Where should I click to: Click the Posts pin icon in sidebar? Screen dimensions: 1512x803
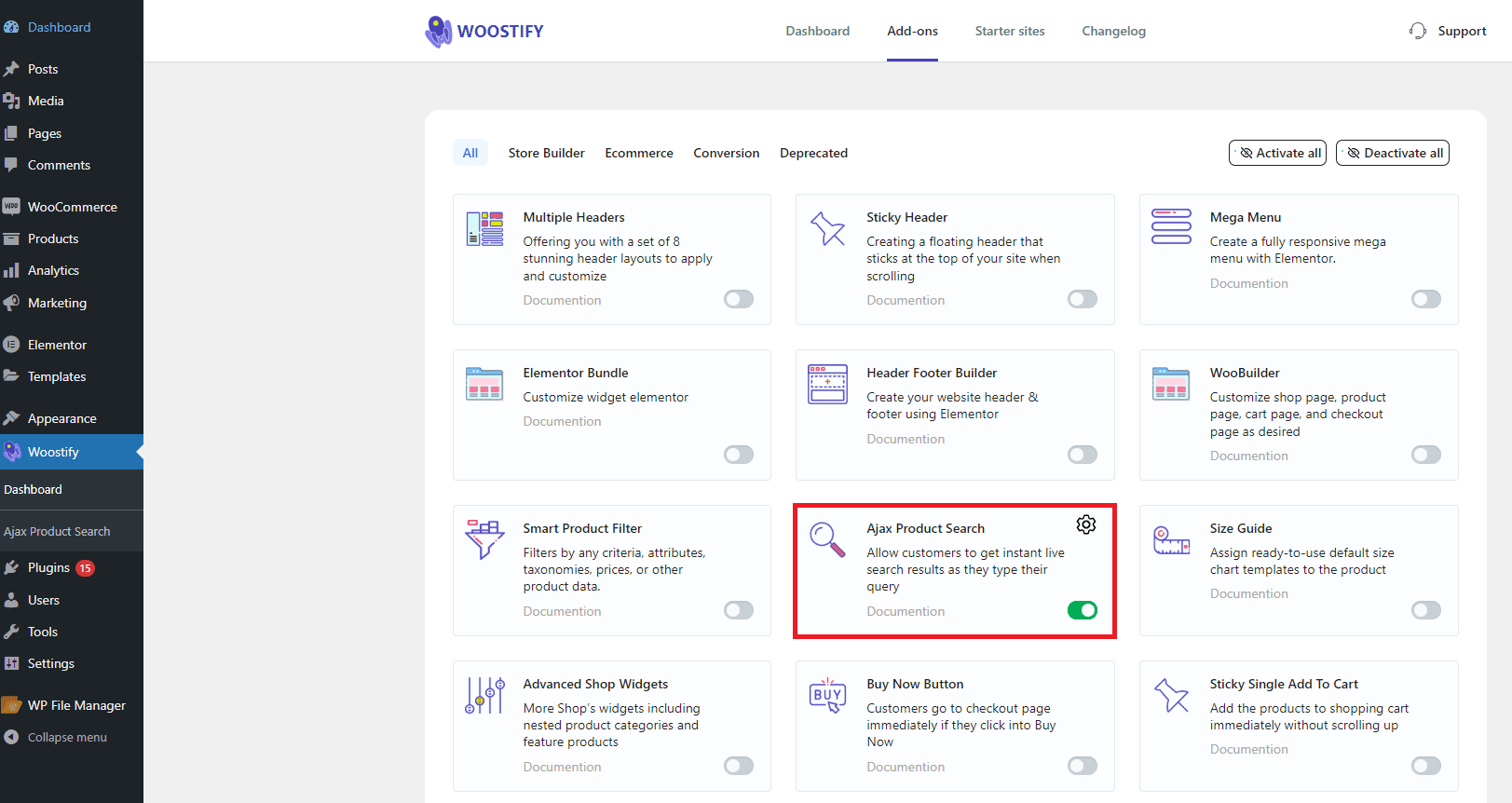(x=11, y=69)
